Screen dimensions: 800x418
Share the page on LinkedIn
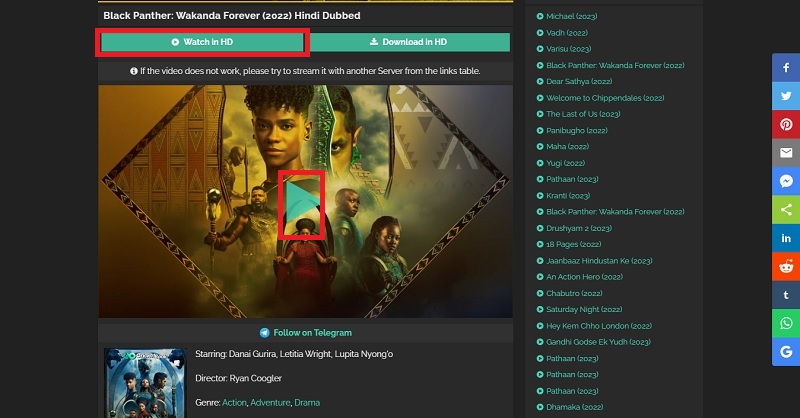click(x=786, y=238)
